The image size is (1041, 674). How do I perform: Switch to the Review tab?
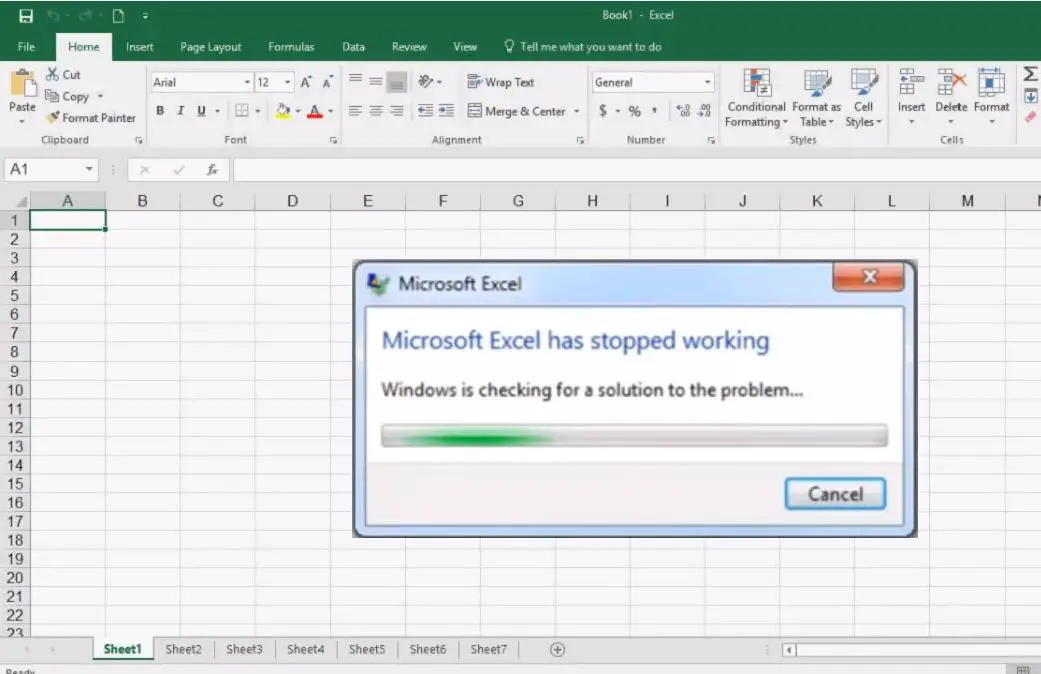coord(409,46)
